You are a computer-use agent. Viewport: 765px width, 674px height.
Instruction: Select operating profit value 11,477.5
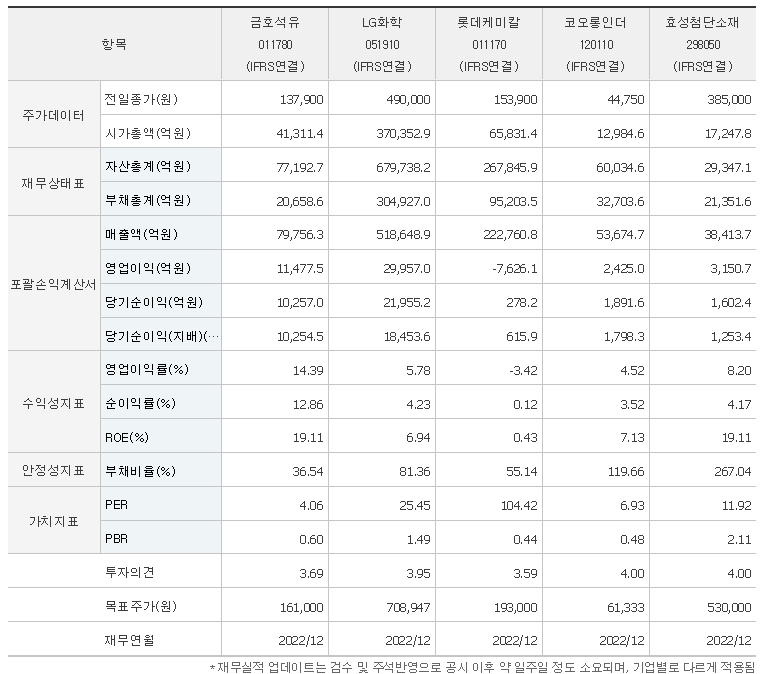pyautogui.click(x=301, y=269)
